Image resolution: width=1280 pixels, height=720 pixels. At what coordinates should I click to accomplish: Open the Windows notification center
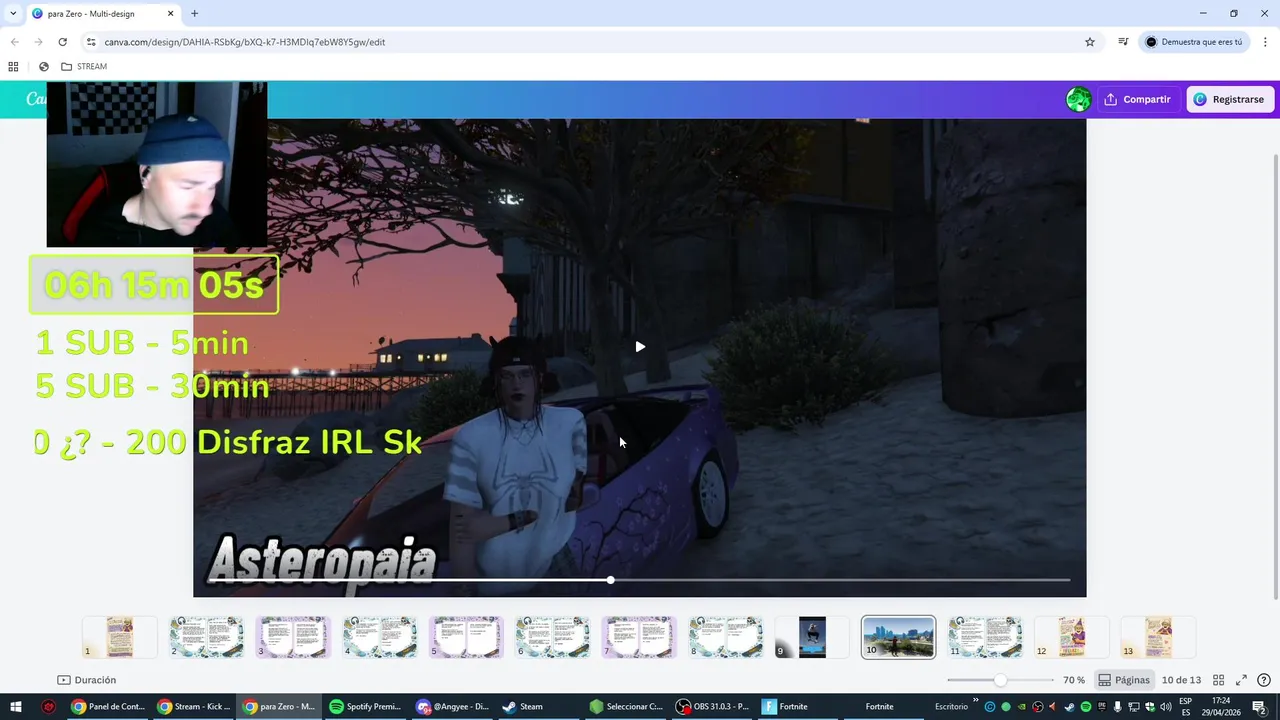pos(1259,707)
